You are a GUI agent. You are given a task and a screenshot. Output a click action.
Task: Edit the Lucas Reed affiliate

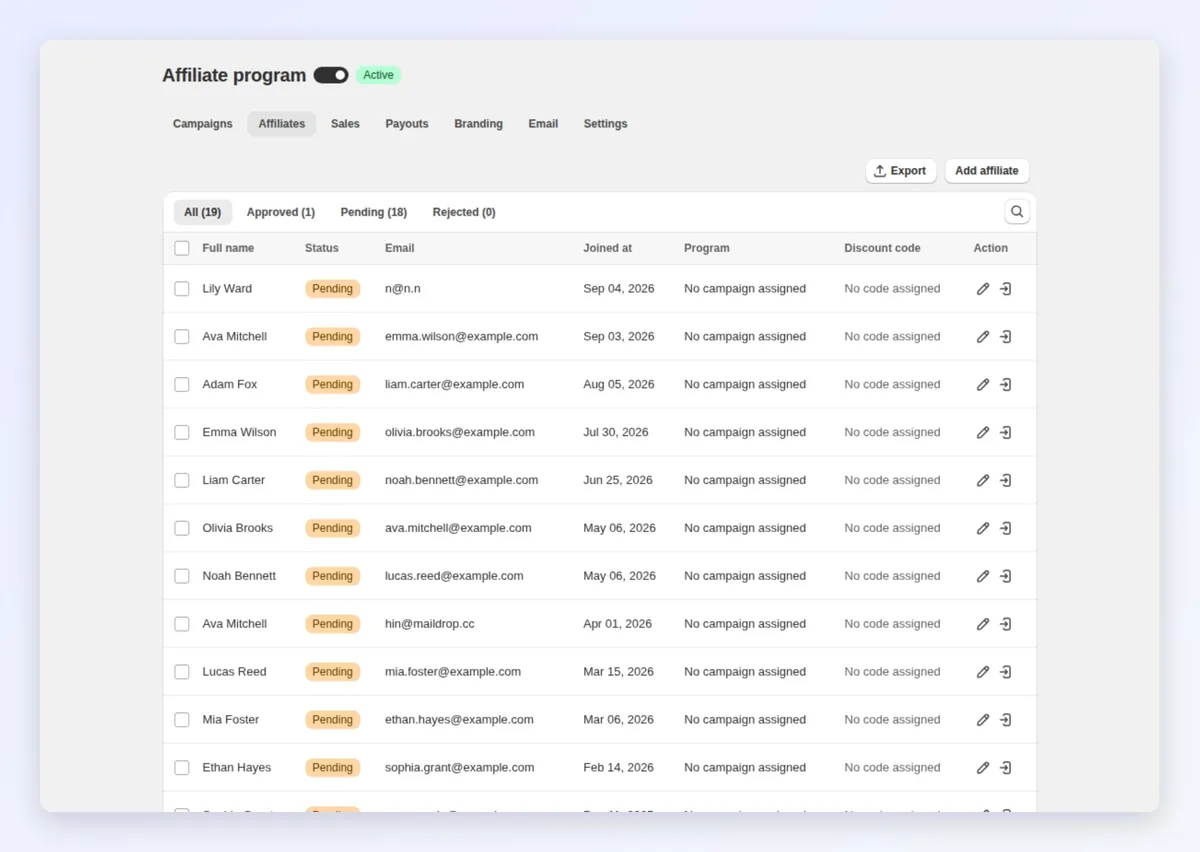coord(983,672)
